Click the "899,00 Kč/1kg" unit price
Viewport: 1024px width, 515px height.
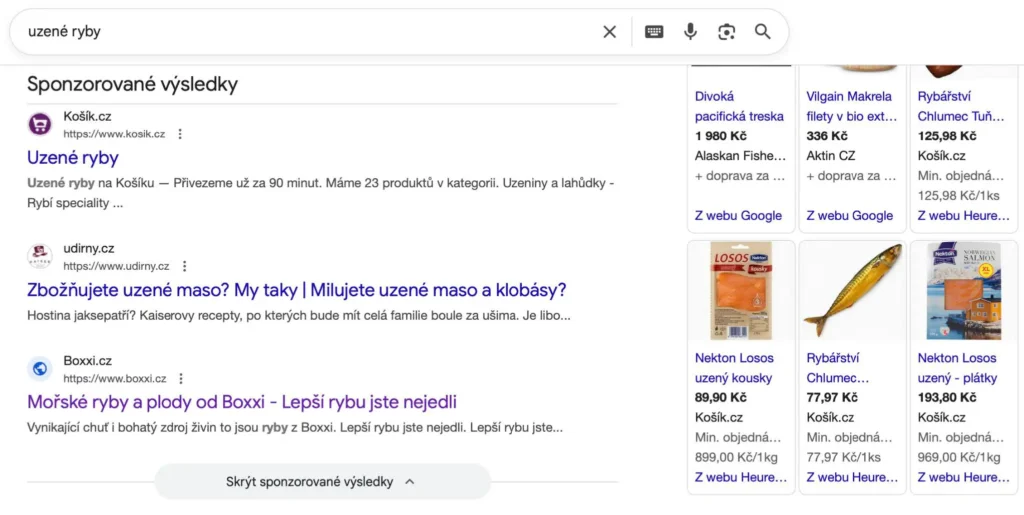point(737,458)
